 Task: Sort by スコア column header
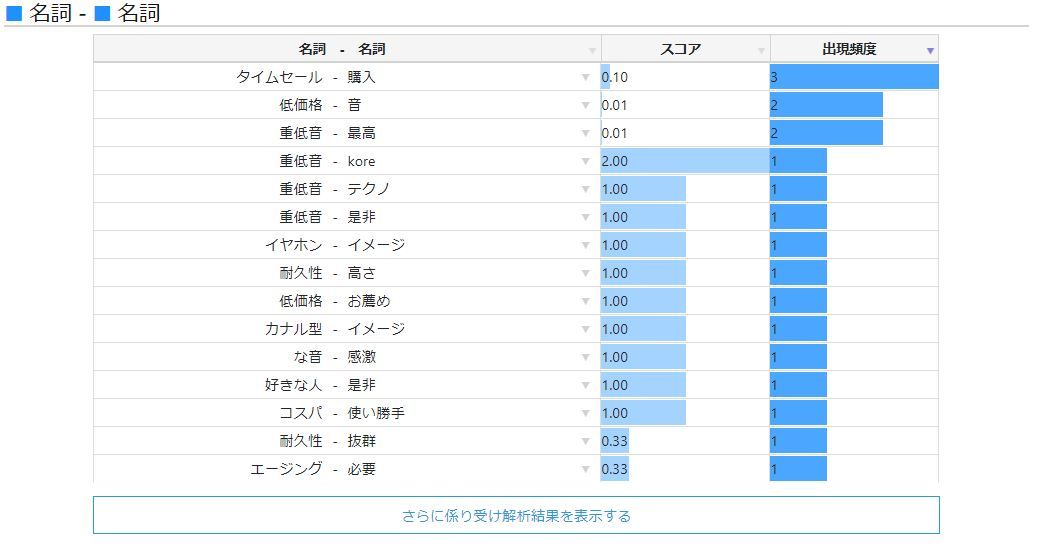coord(680,49)
